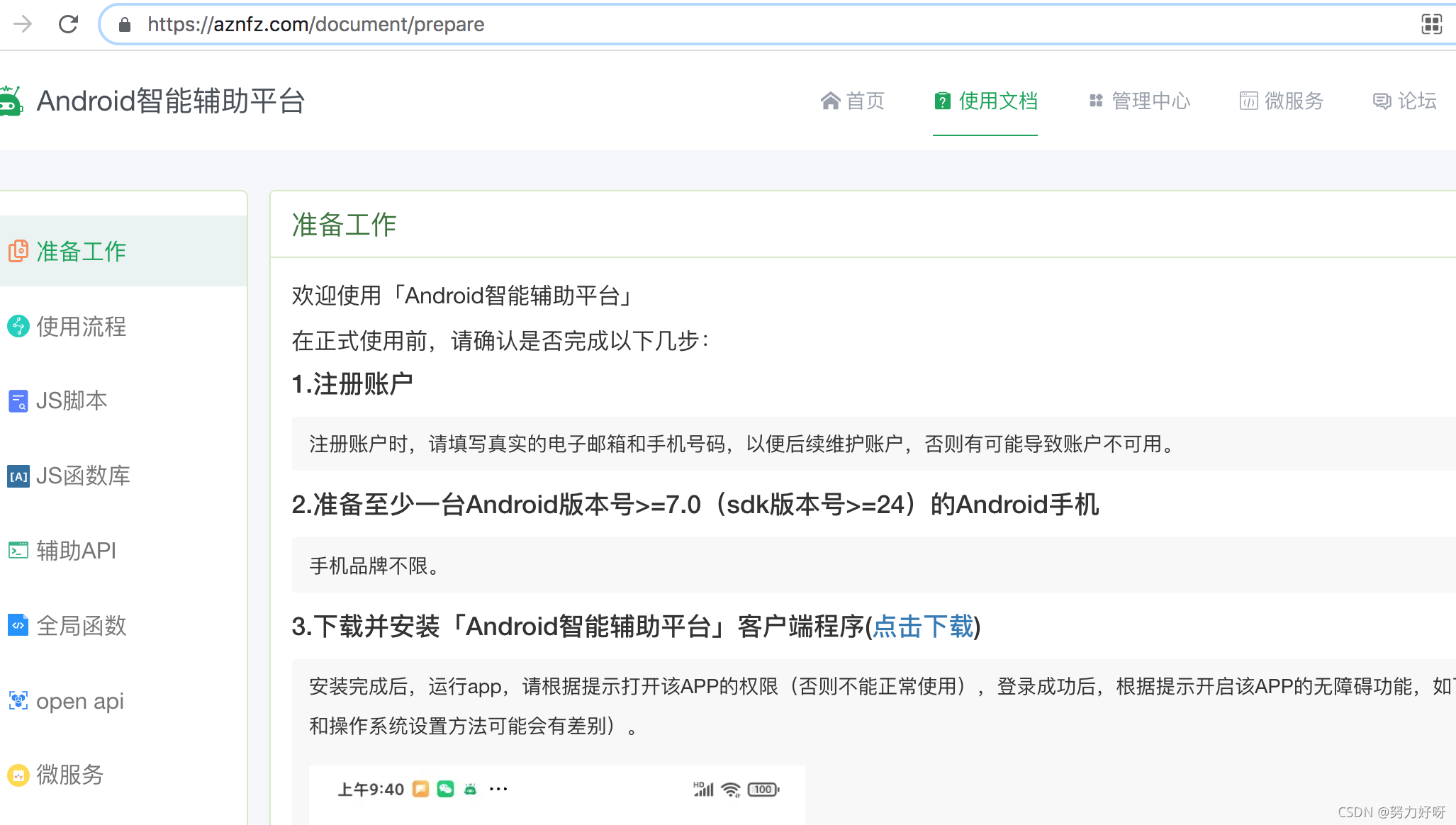Click the JS函数库 sidebar icon

point(18,476)
